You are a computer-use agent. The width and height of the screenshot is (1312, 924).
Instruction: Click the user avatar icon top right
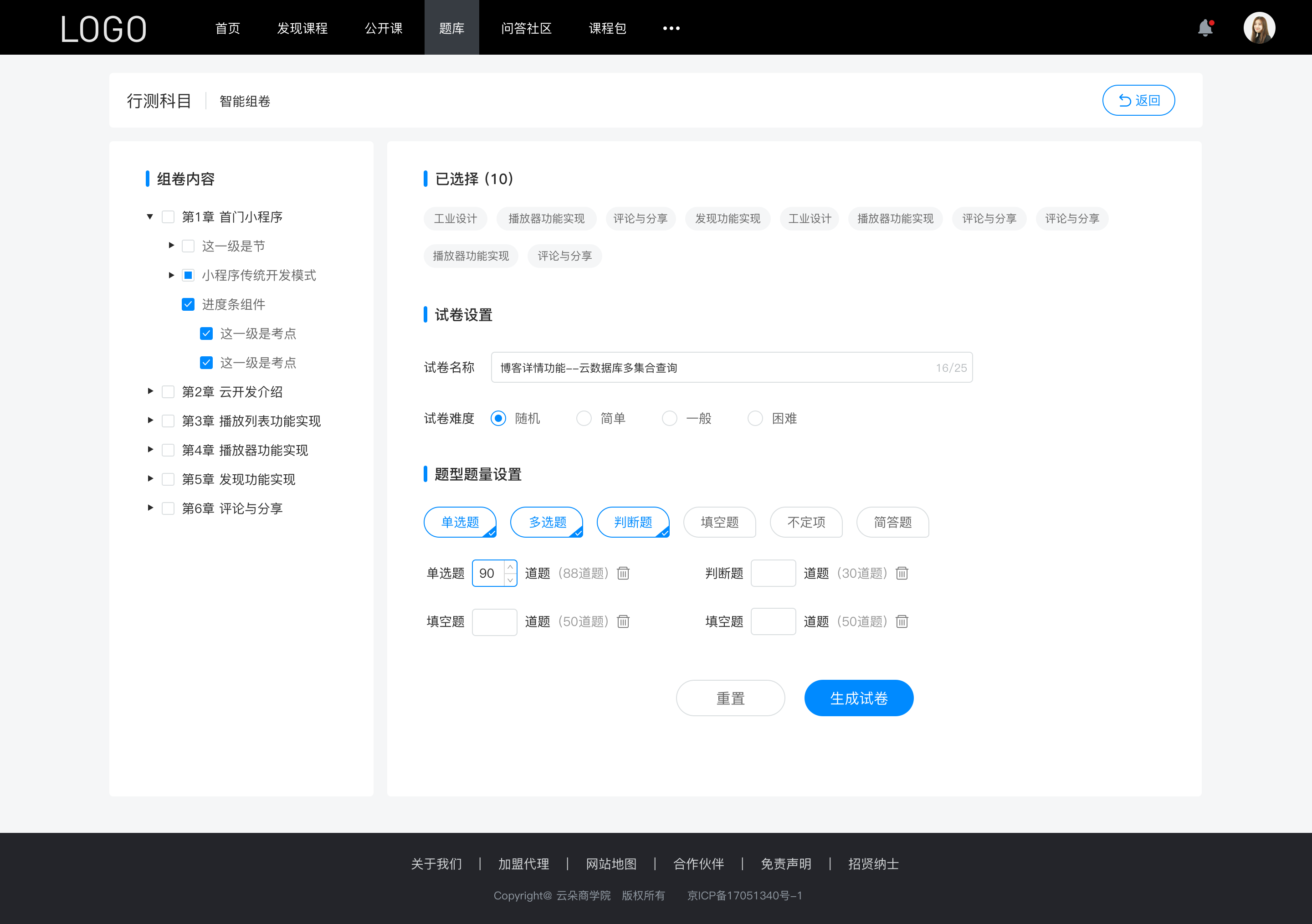(x=1258, y=27)
